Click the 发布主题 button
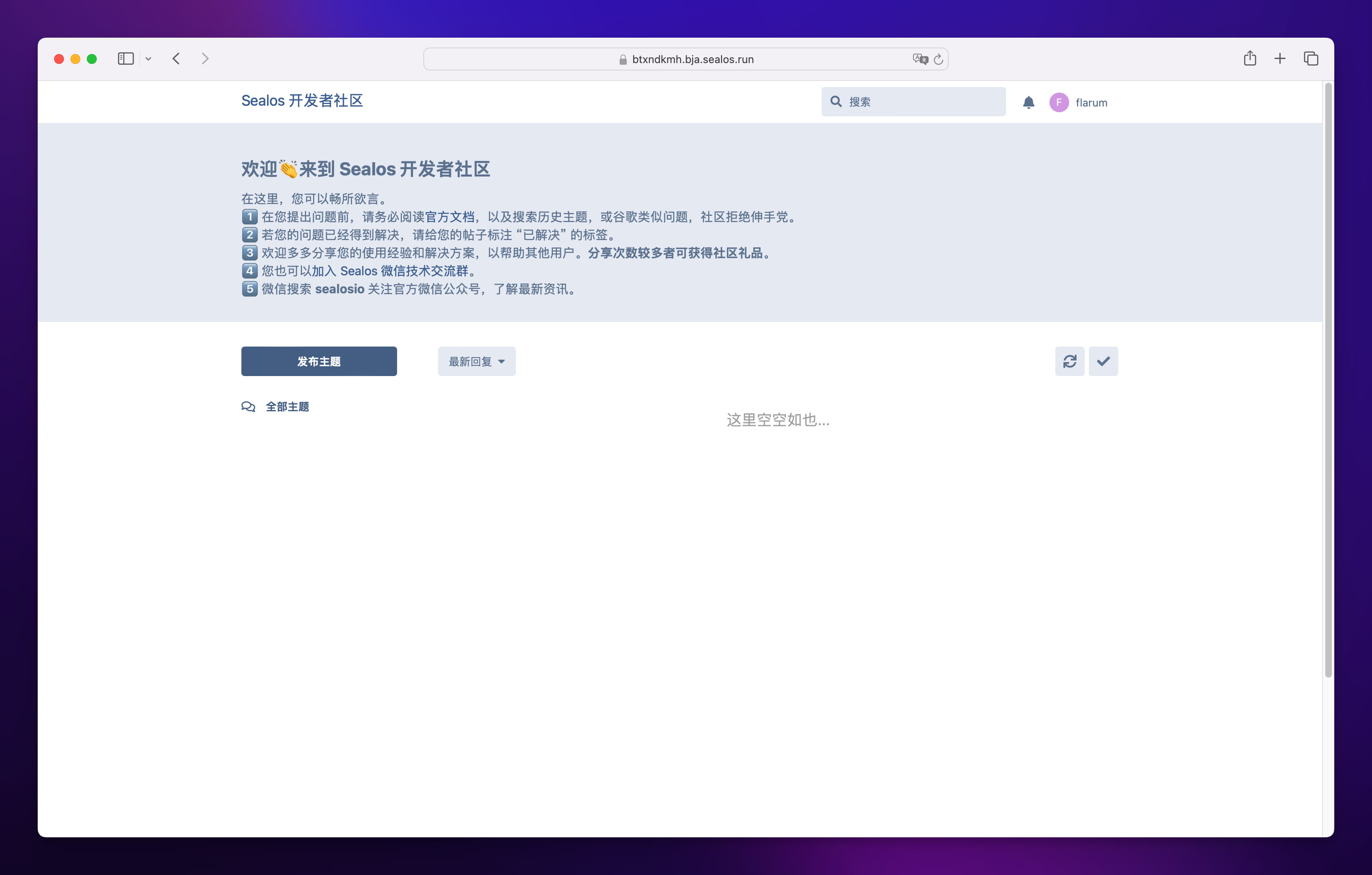The width and height of the screenshot is (1372, 875). 319,361
